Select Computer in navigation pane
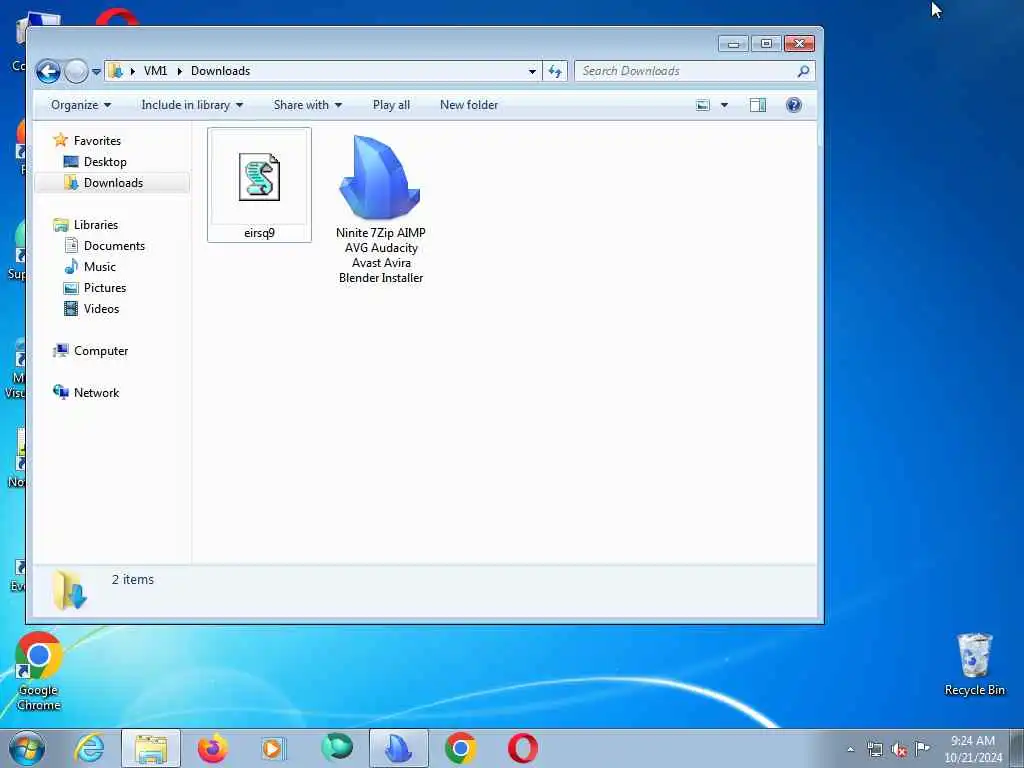1024x768 pixels. (101, 351)
